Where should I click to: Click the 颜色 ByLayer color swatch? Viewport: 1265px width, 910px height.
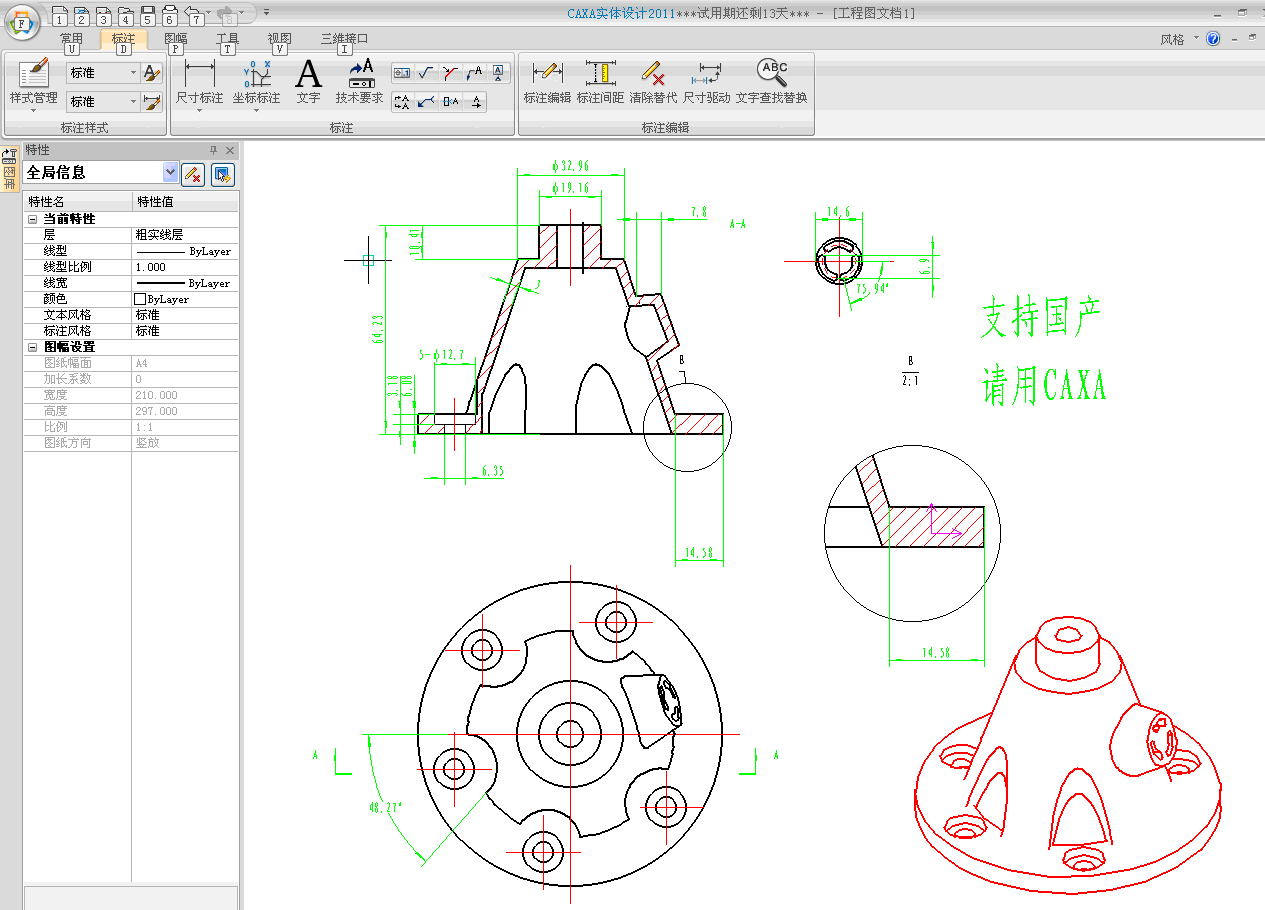(x=140, y=299)
